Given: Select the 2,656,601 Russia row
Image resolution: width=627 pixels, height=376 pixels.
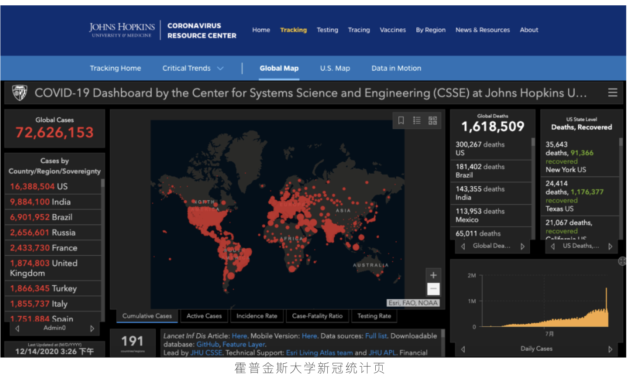Looking at the screenshot, I should tap(53, 232).
